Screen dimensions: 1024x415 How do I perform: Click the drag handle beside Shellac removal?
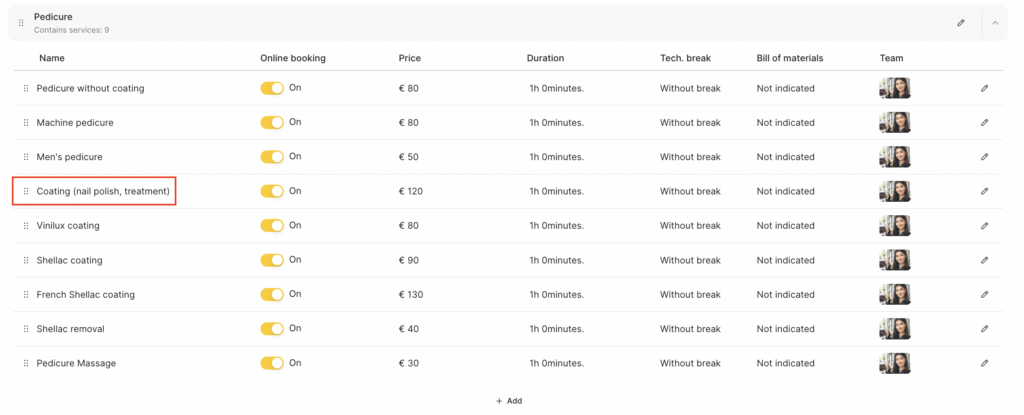coord(26,329)
